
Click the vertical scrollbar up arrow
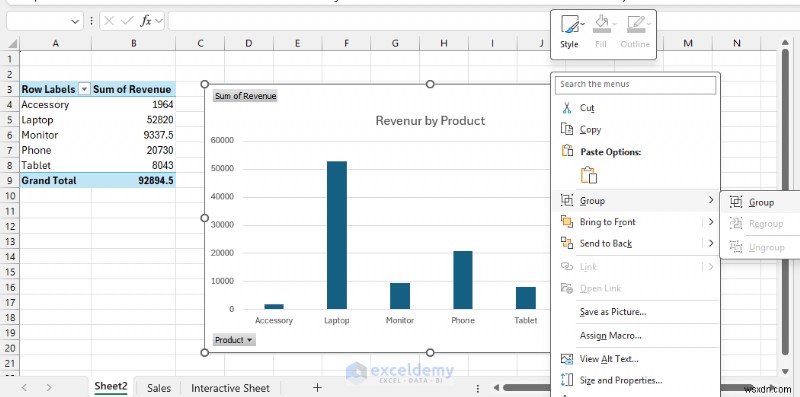[786, 43]
